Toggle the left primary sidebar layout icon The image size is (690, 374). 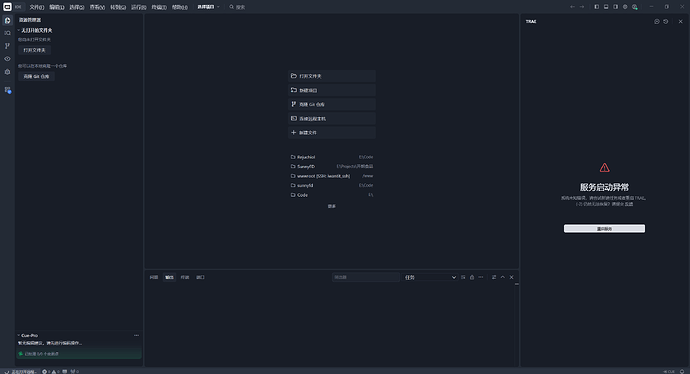[x=596, y=7]
